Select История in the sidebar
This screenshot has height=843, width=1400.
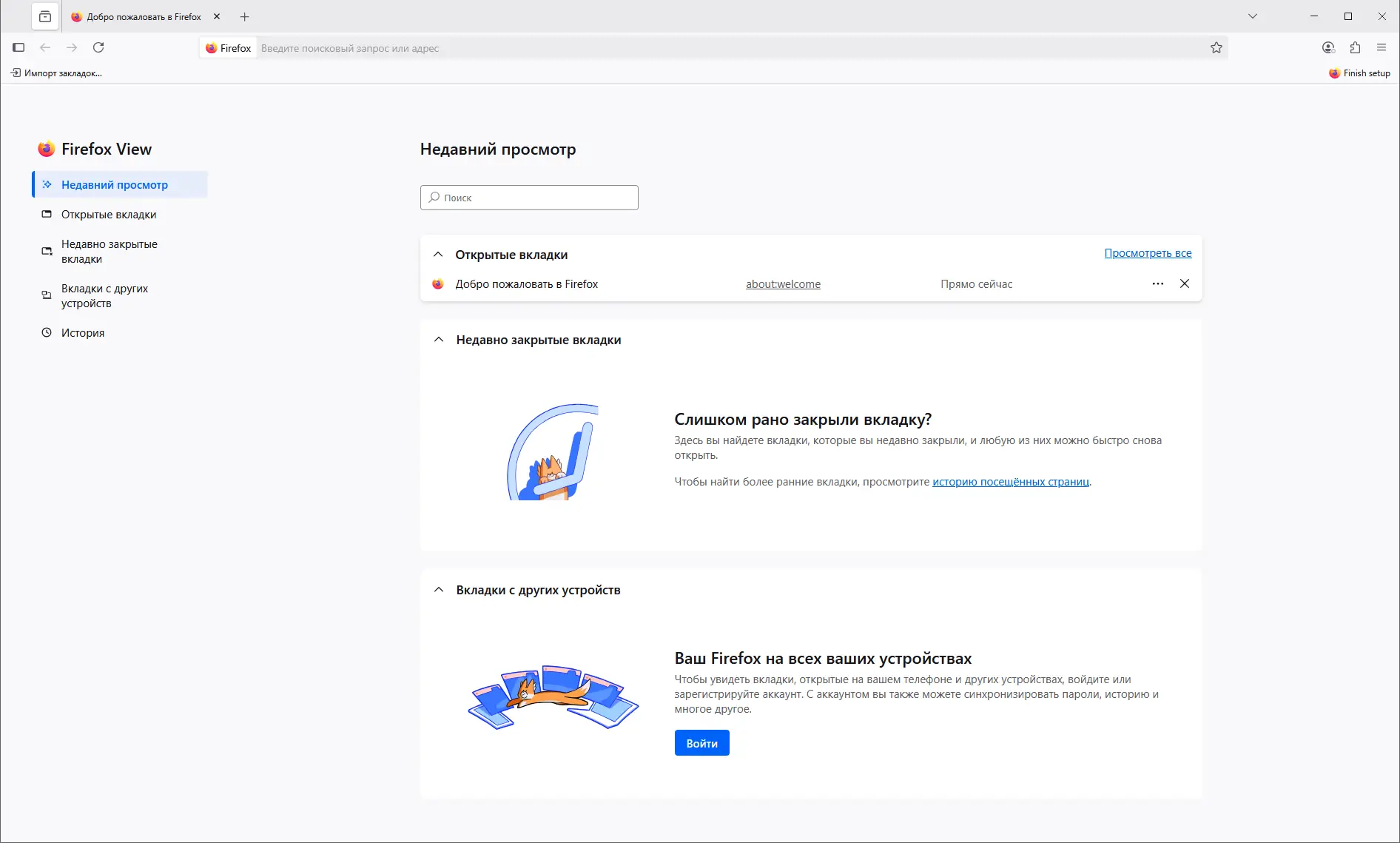click(x=83, y=332)
